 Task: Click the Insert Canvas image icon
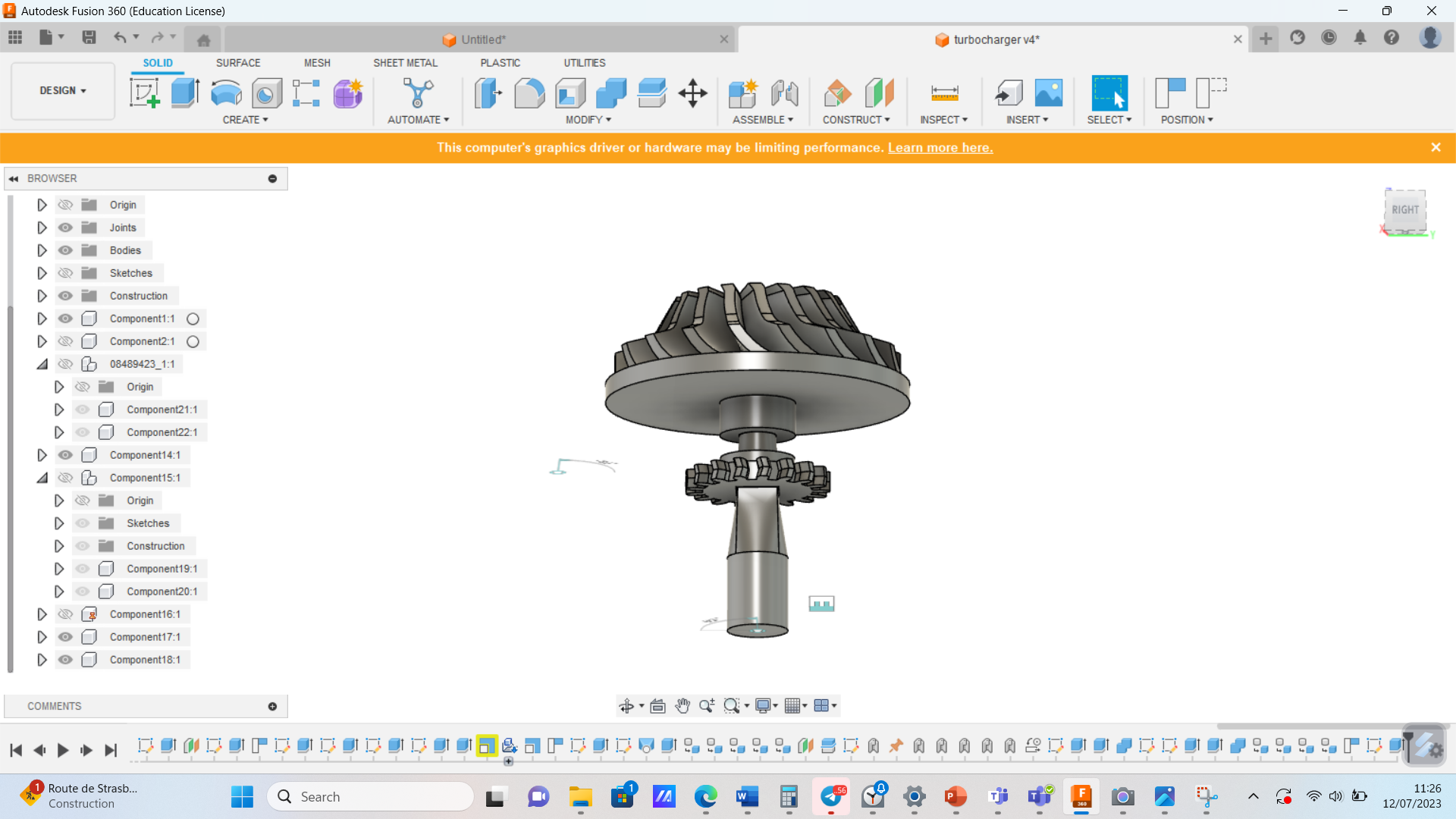(x=1049, y=93)
